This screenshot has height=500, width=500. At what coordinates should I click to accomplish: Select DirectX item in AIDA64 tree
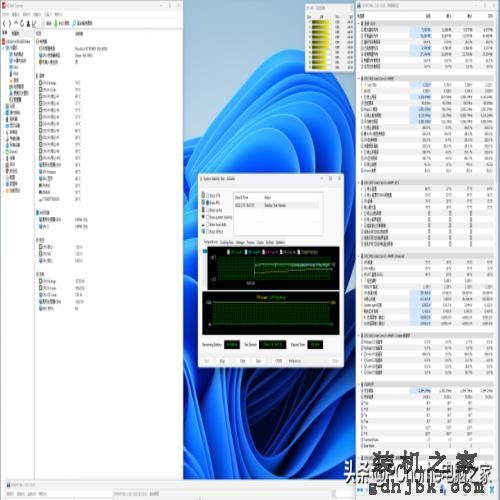tap(14, 152)
